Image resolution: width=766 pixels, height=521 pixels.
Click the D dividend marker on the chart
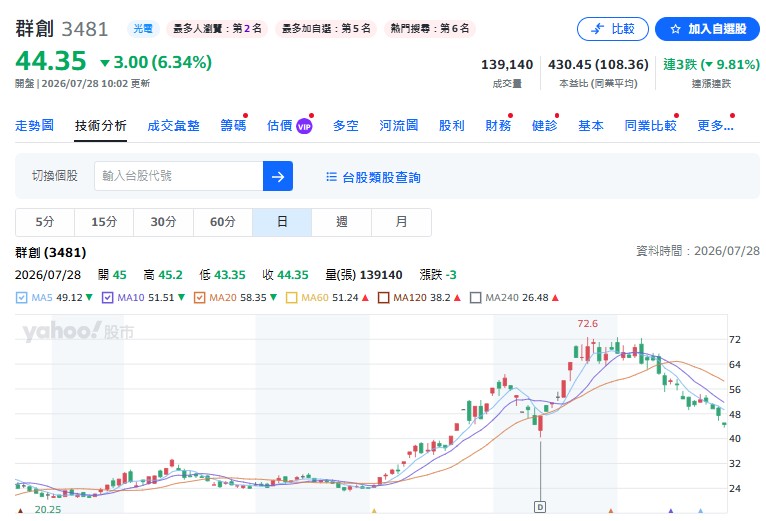tap(540, 507)
